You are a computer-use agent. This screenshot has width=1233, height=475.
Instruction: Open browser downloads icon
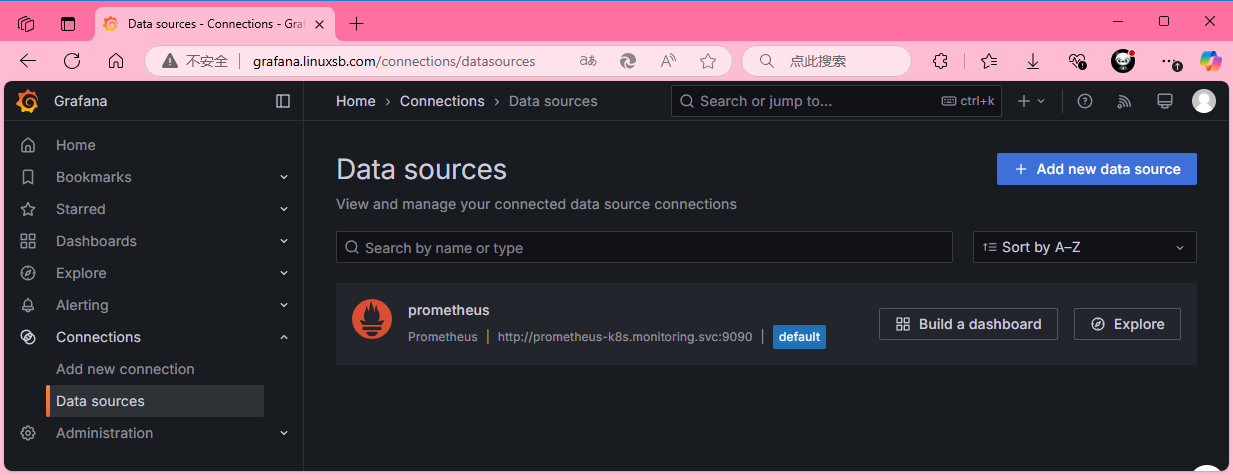coord(1033,61)
